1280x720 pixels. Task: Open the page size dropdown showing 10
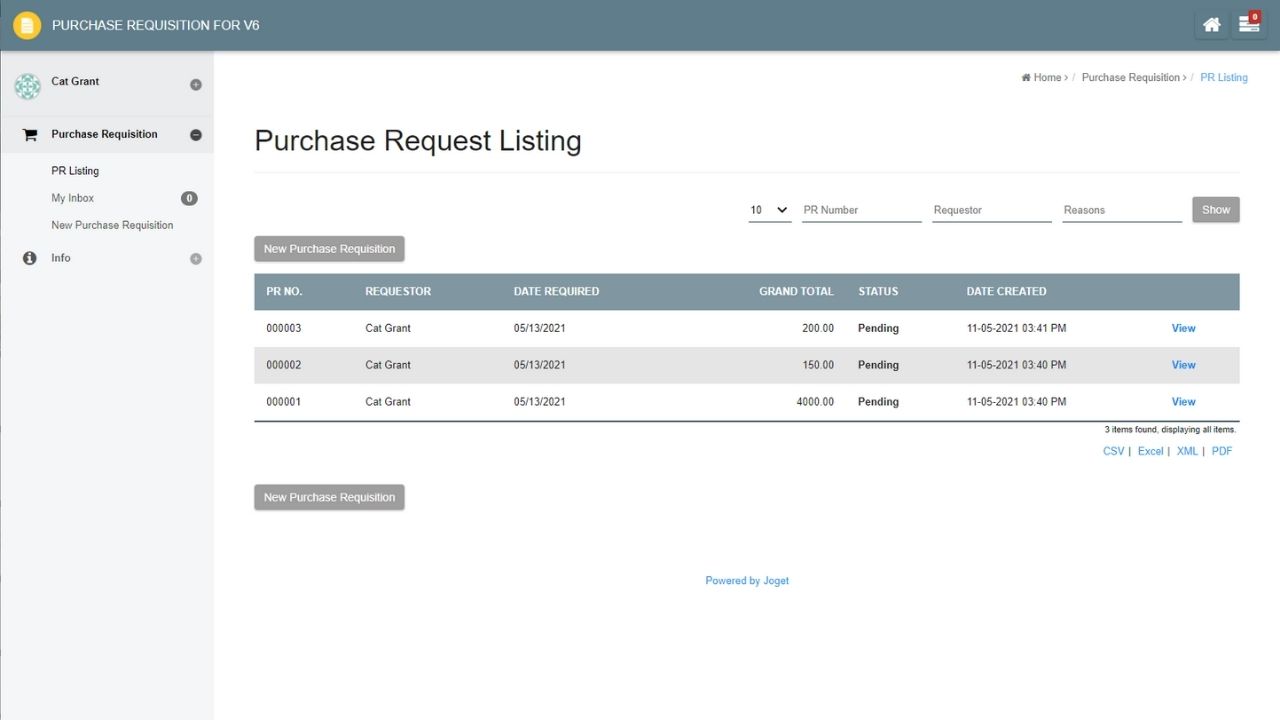click(x=769, y=210)
